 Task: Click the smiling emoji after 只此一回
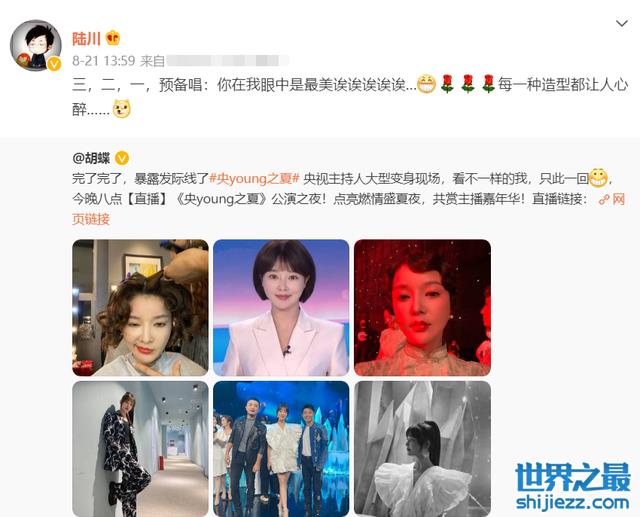[x=598, y=178]
